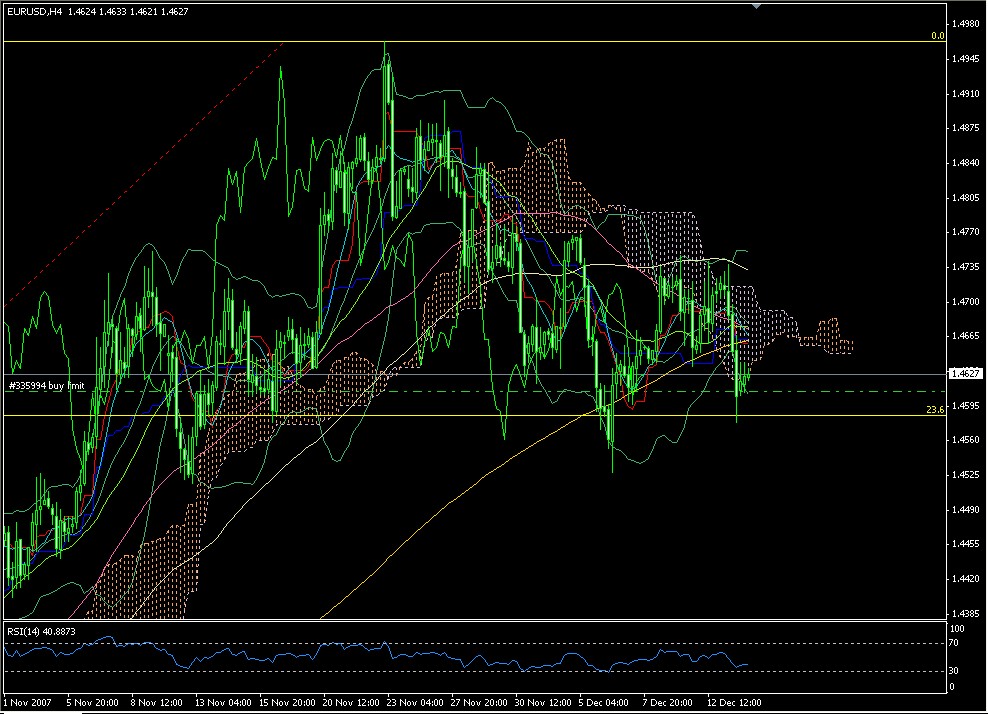Select the Fibonacci 0.0 level label
Image resolution: width=988 pixels, height=714 pixels.
pyautogui.click(x=938, y=36)
